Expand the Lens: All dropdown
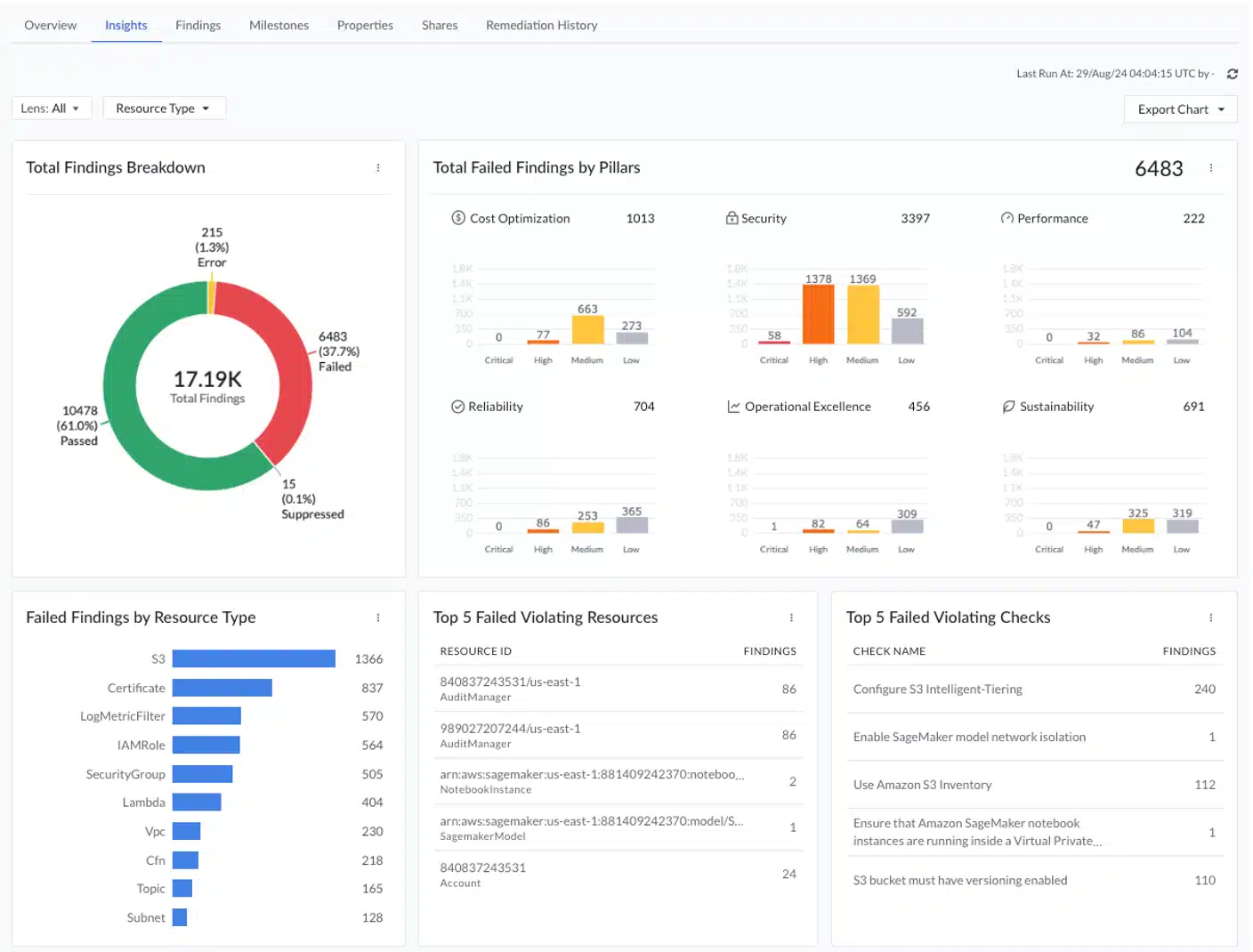This screenshot has width=1253, height=952. [51, 109]
